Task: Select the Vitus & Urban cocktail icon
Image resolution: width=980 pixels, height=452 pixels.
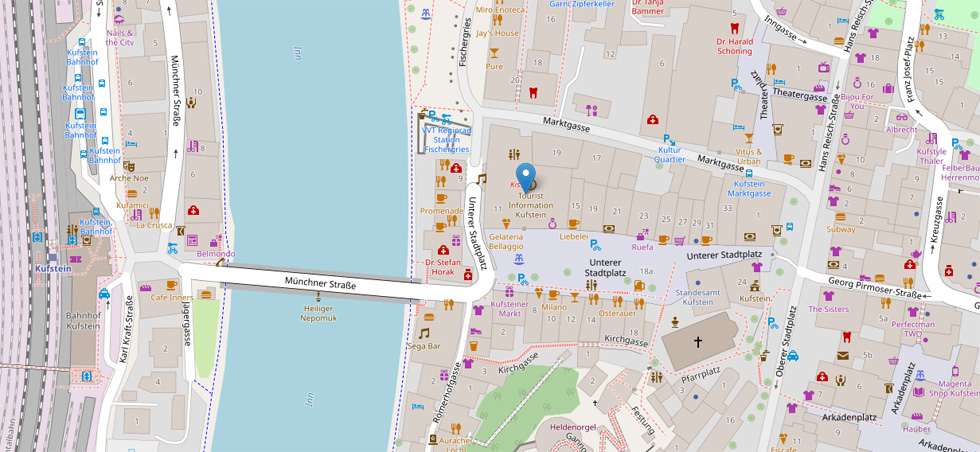Action: coord(748,138)
